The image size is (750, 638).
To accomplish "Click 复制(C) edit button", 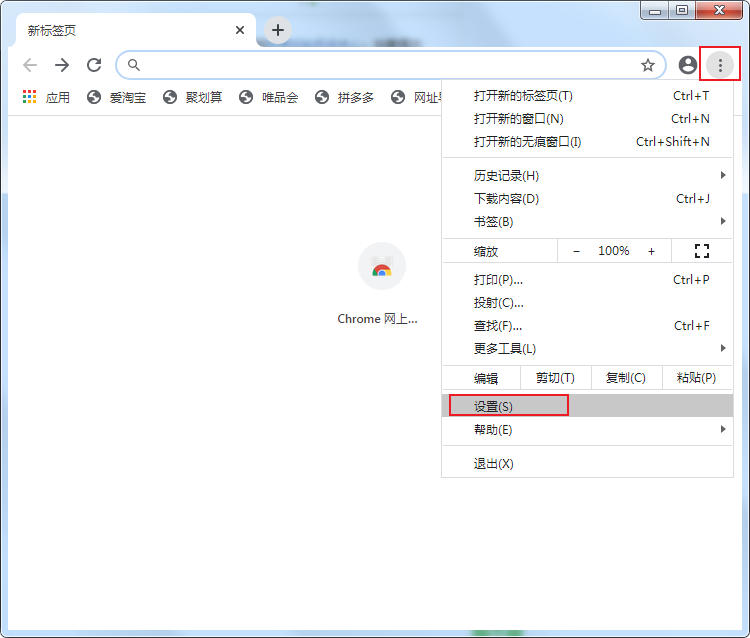I will (x=626, y=378).
